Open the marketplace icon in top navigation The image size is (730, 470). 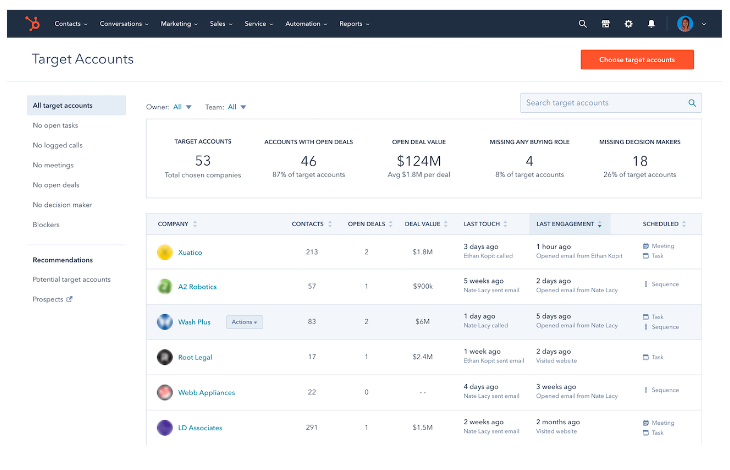(x=606, y=24)
